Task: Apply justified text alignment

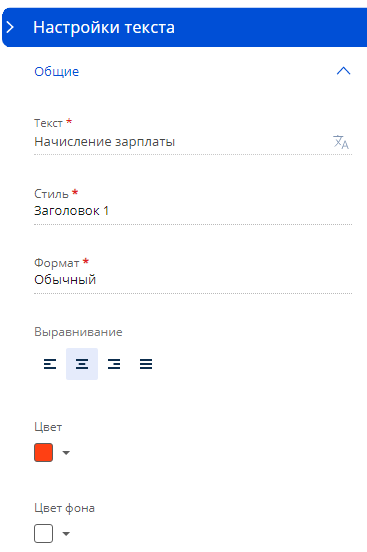Action: click(x=146, y=364)
